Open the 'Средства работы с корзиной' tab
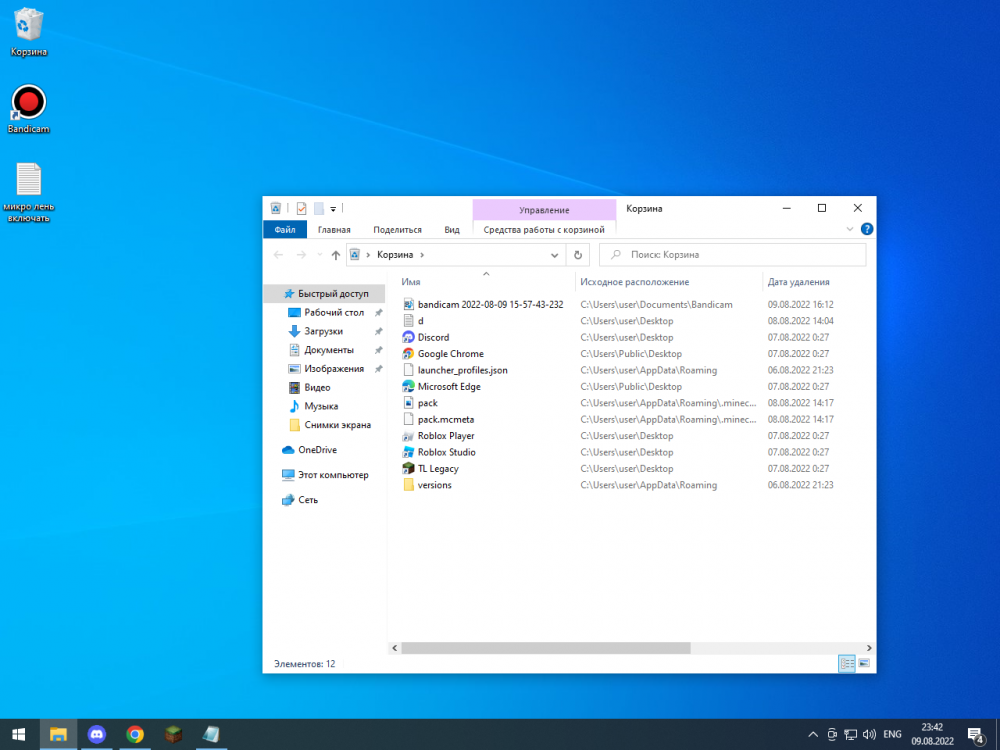1000x750 pixels. pos(544,230)
